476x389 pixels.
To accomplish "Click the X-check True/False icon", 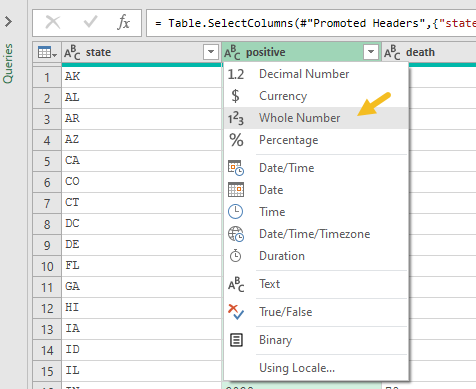I will (236, 312).
